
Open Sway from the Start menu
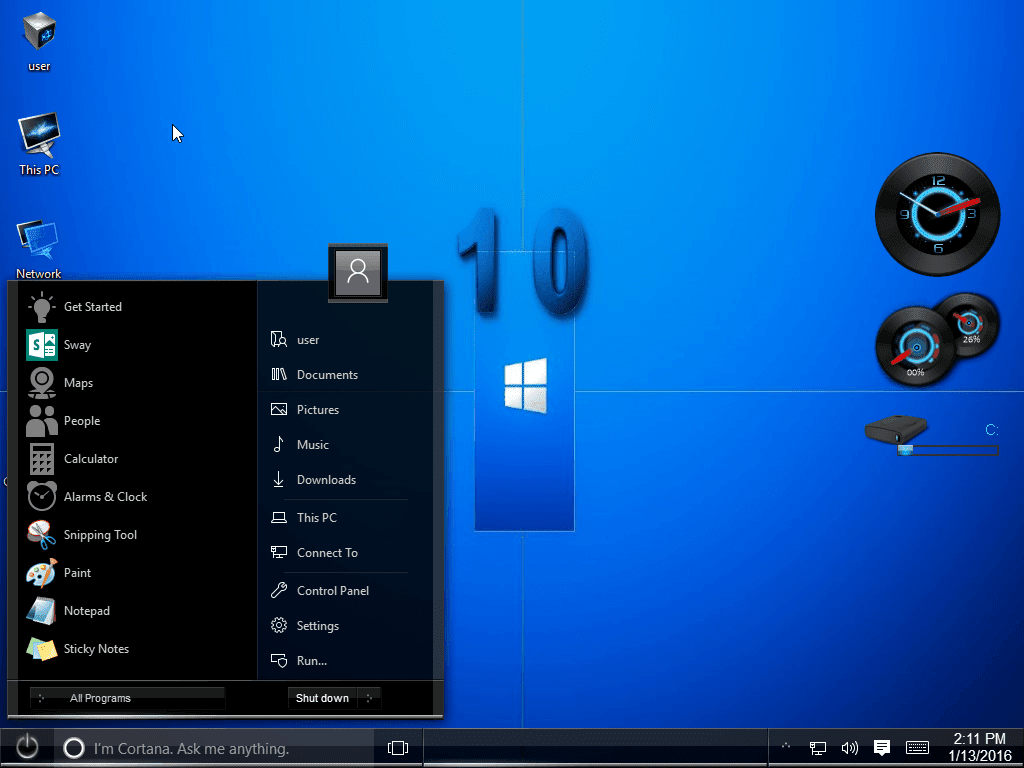[x=75, y=344]
